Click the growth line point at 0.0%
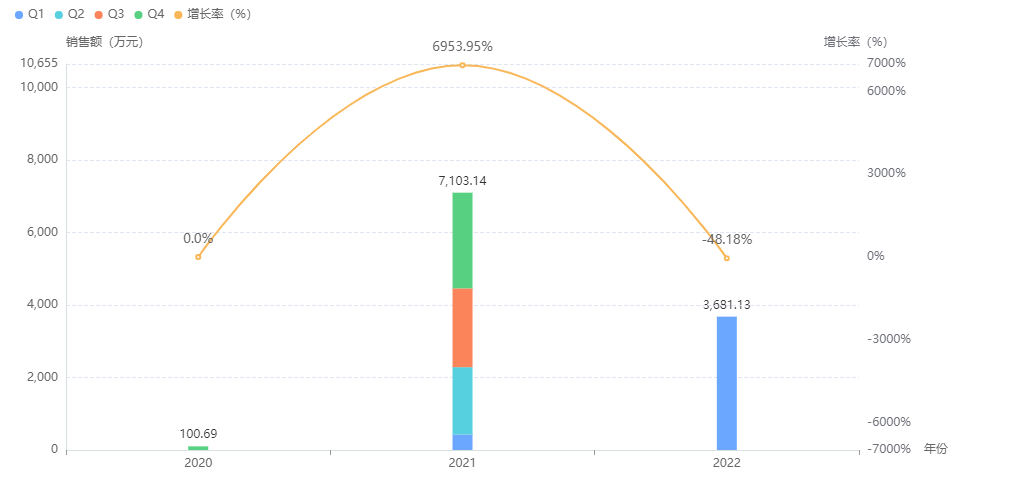1031x480 pixels. (x=198, y=257)
